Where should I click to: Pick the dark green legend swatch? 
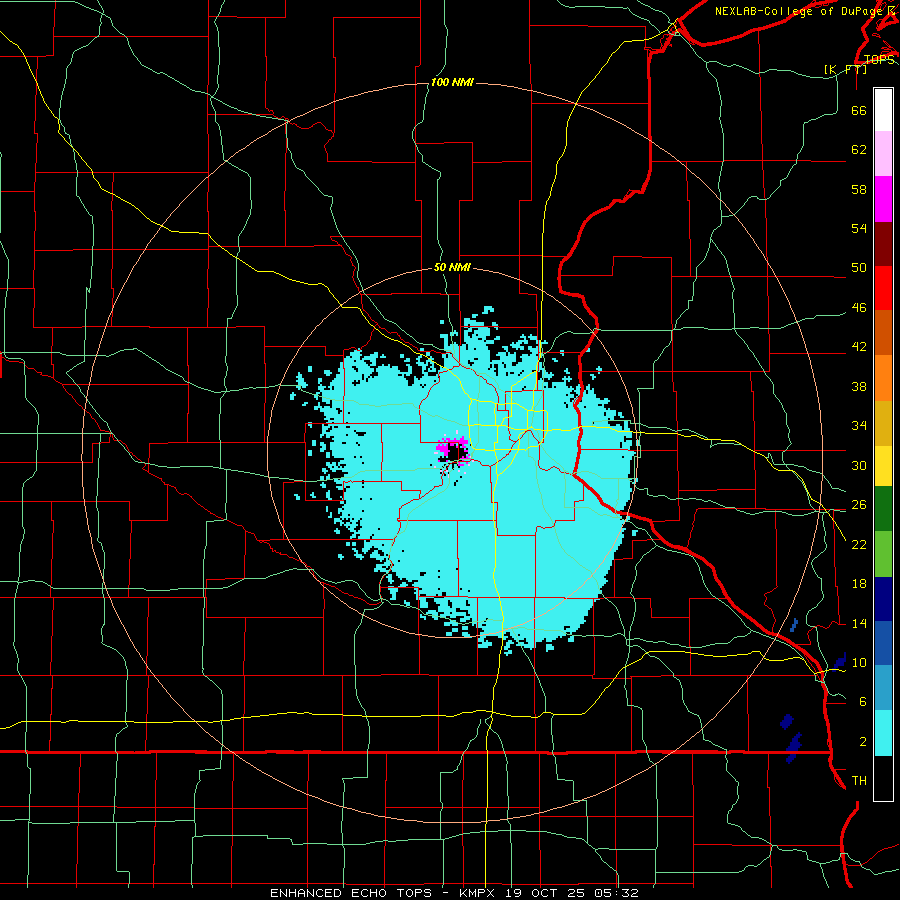pyautogui.click(x=883, y=509)
